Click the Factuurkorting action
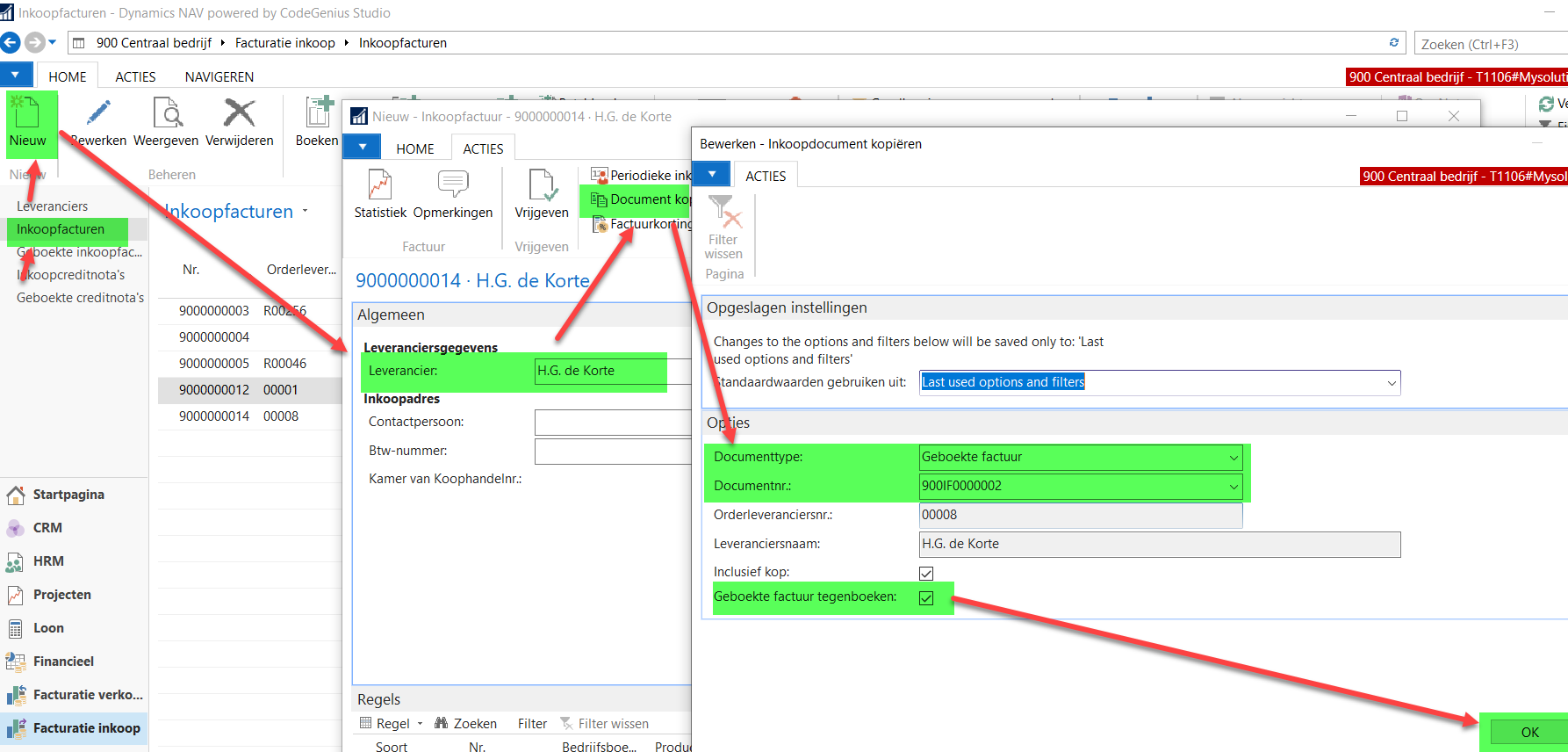Viewport: 1568px width, 752px height. click(x=642, y=224)
